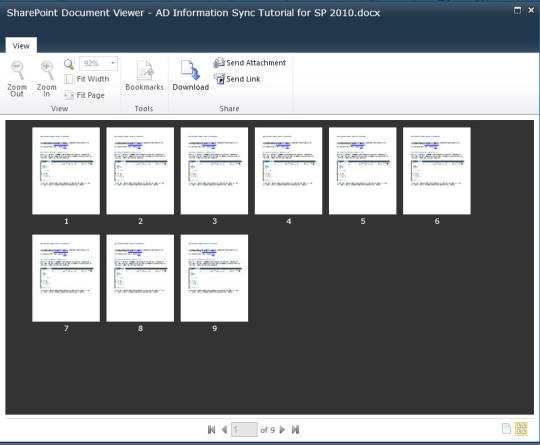Open page 7 thumbnail
Screen dimensions: 540x445
66,278
